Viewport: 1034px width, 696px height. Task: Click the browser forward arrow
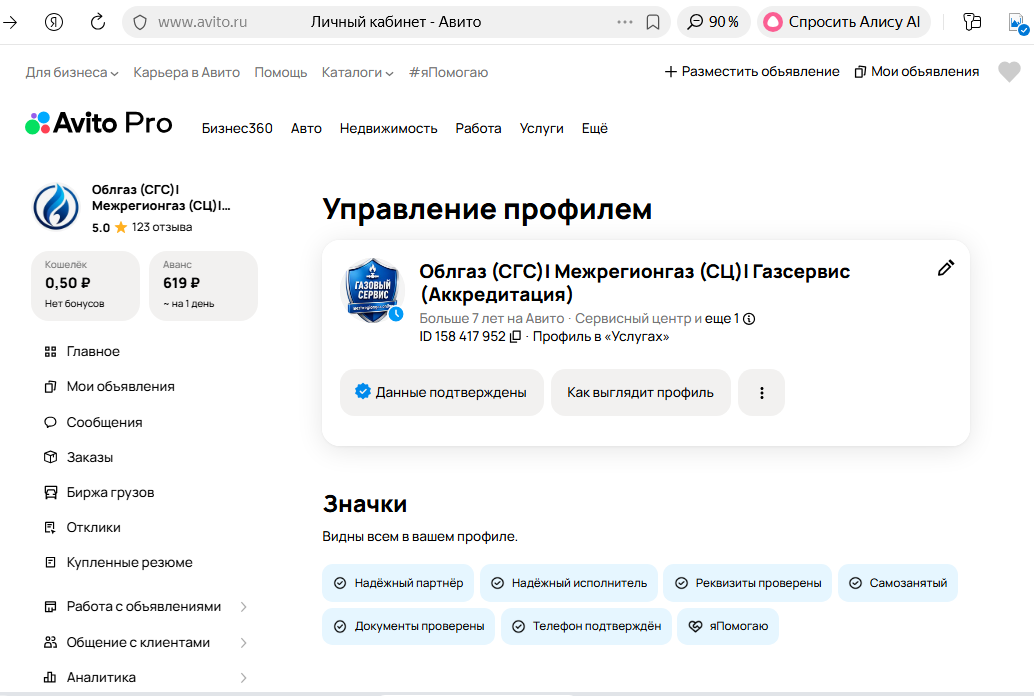11,22
